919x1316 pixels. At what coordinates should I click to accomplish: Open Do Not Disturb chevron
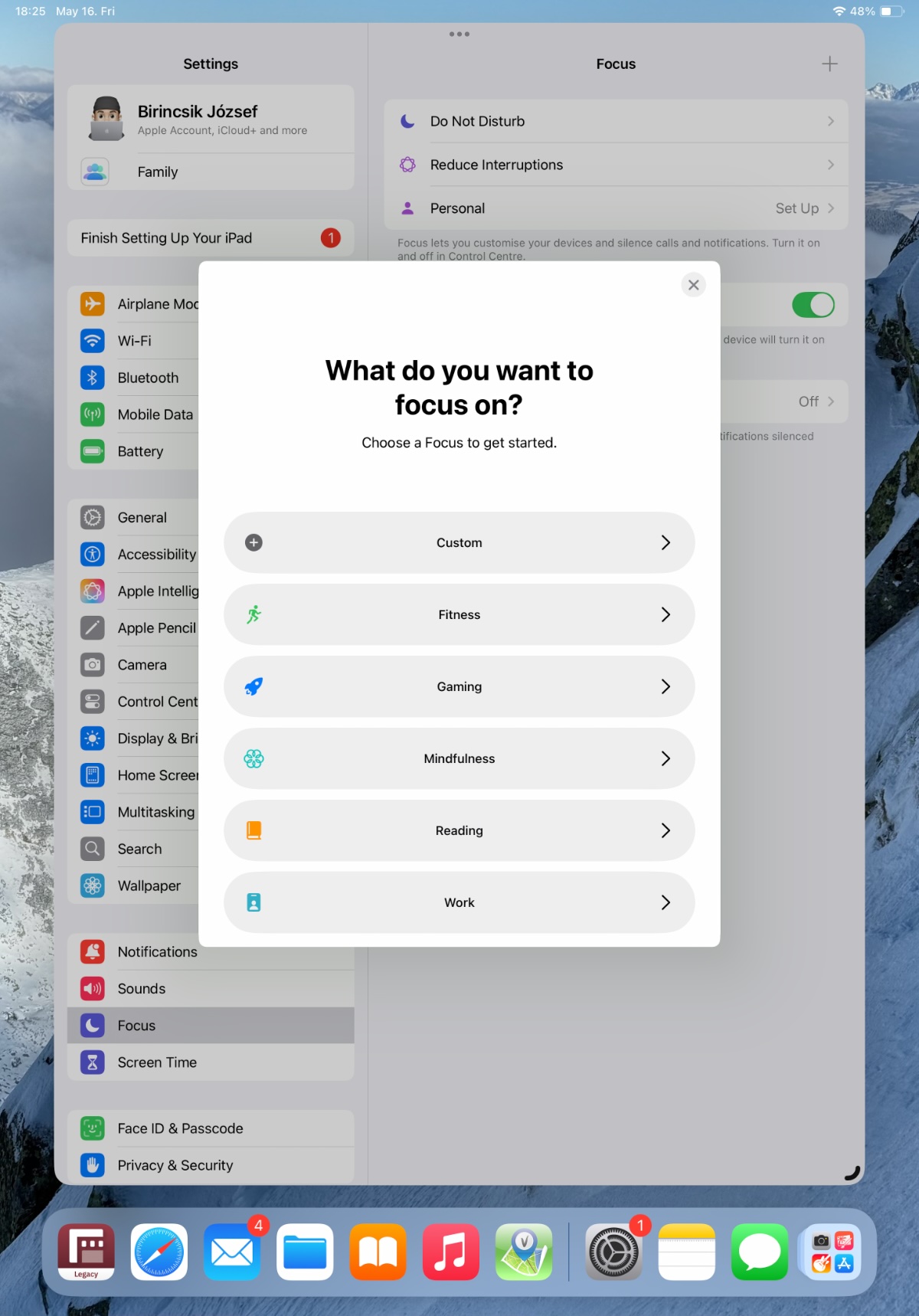click(830, 121)
